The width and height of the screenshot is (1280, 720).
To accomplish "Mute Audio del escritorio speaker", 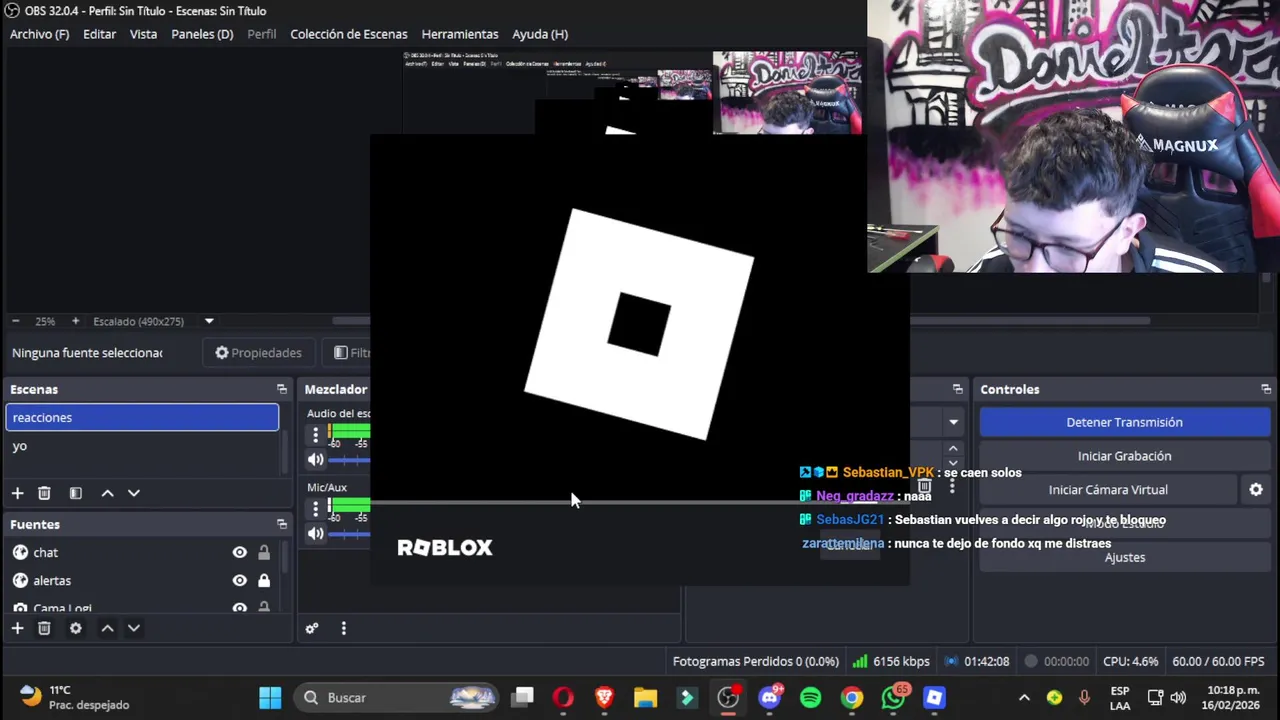I will (x=315, y=460).
